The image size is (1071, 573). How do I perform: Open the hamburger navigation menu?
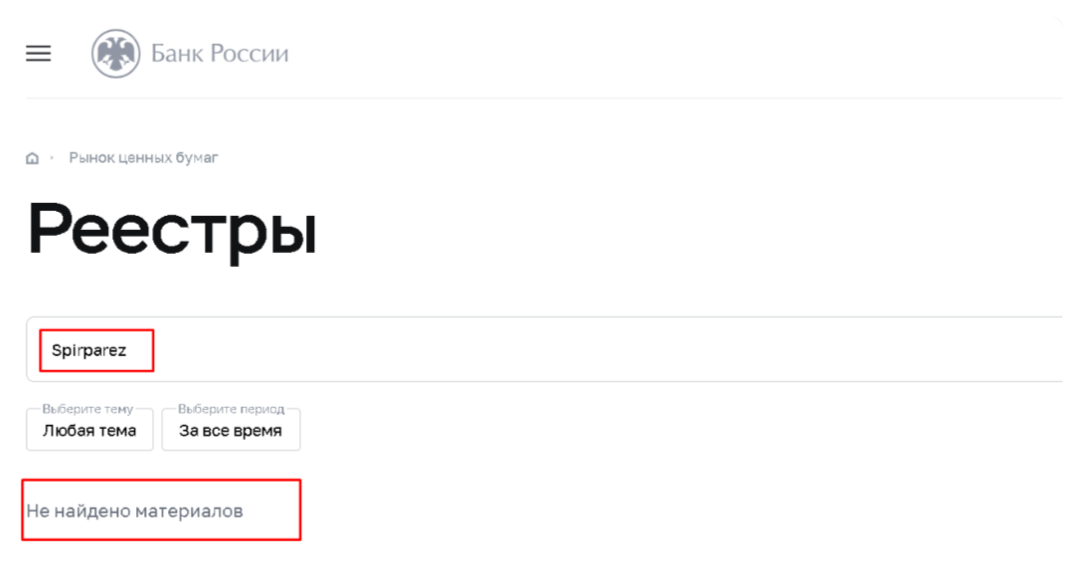[38, 53]
